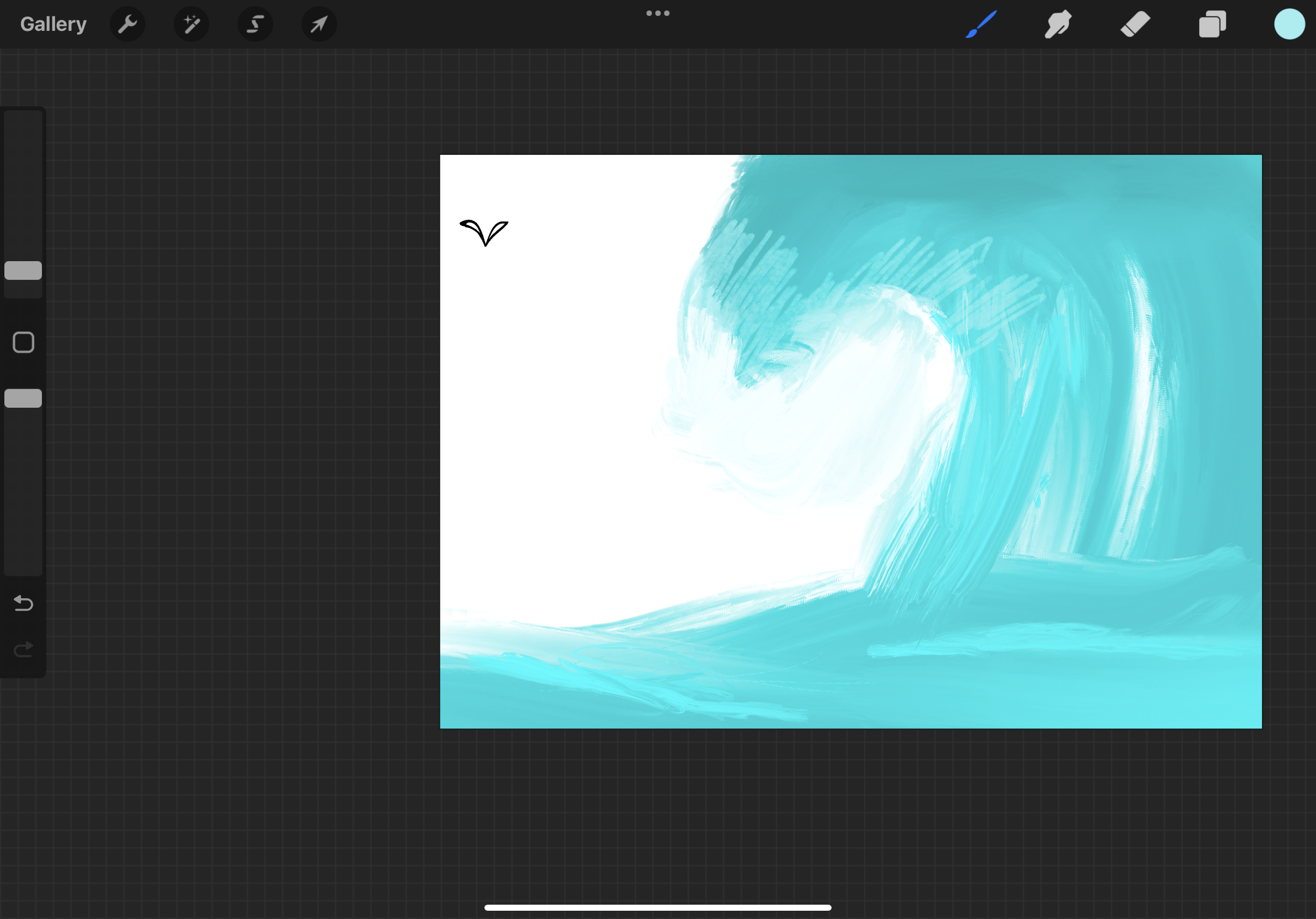This screenshot has height=919, width=1316.
Task: Tap the undo arrow in the sidebar
Action: pyautogui.click(x=23, y=603)
